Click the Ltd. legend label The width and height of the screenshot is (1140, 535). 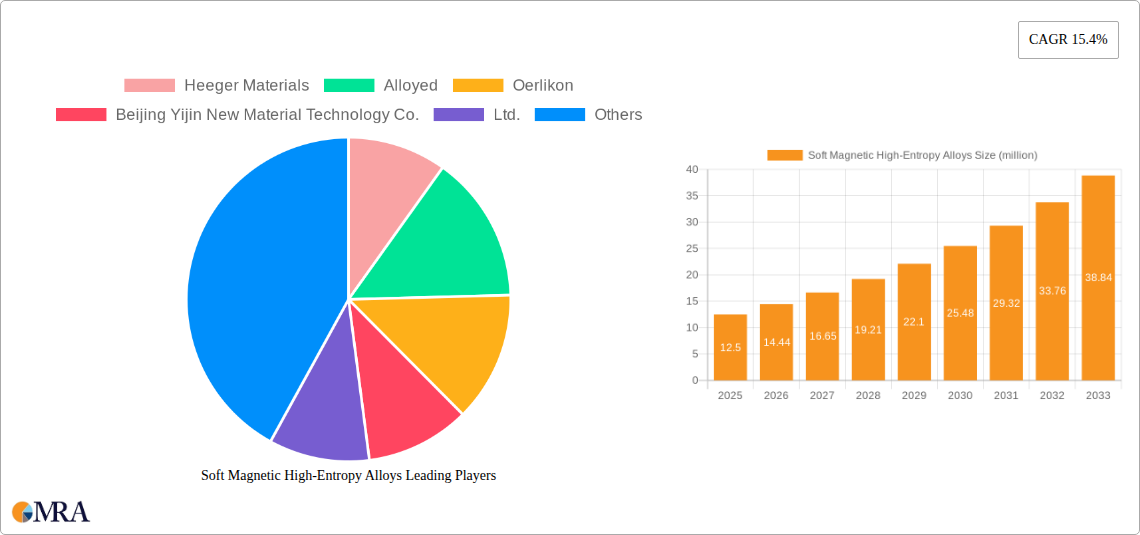tap(507, 115)
